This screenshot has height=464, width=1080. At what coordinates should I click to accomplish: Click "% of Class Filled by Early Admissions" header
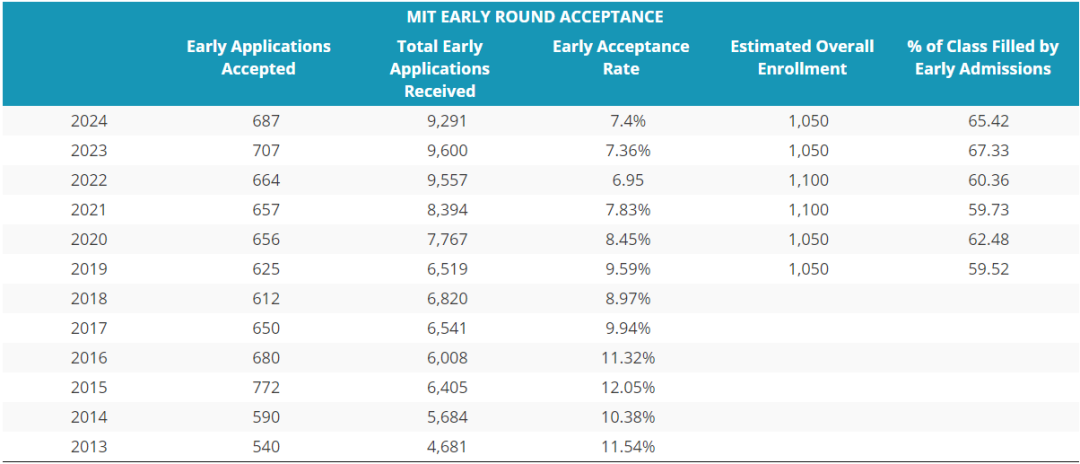[983, 58]
